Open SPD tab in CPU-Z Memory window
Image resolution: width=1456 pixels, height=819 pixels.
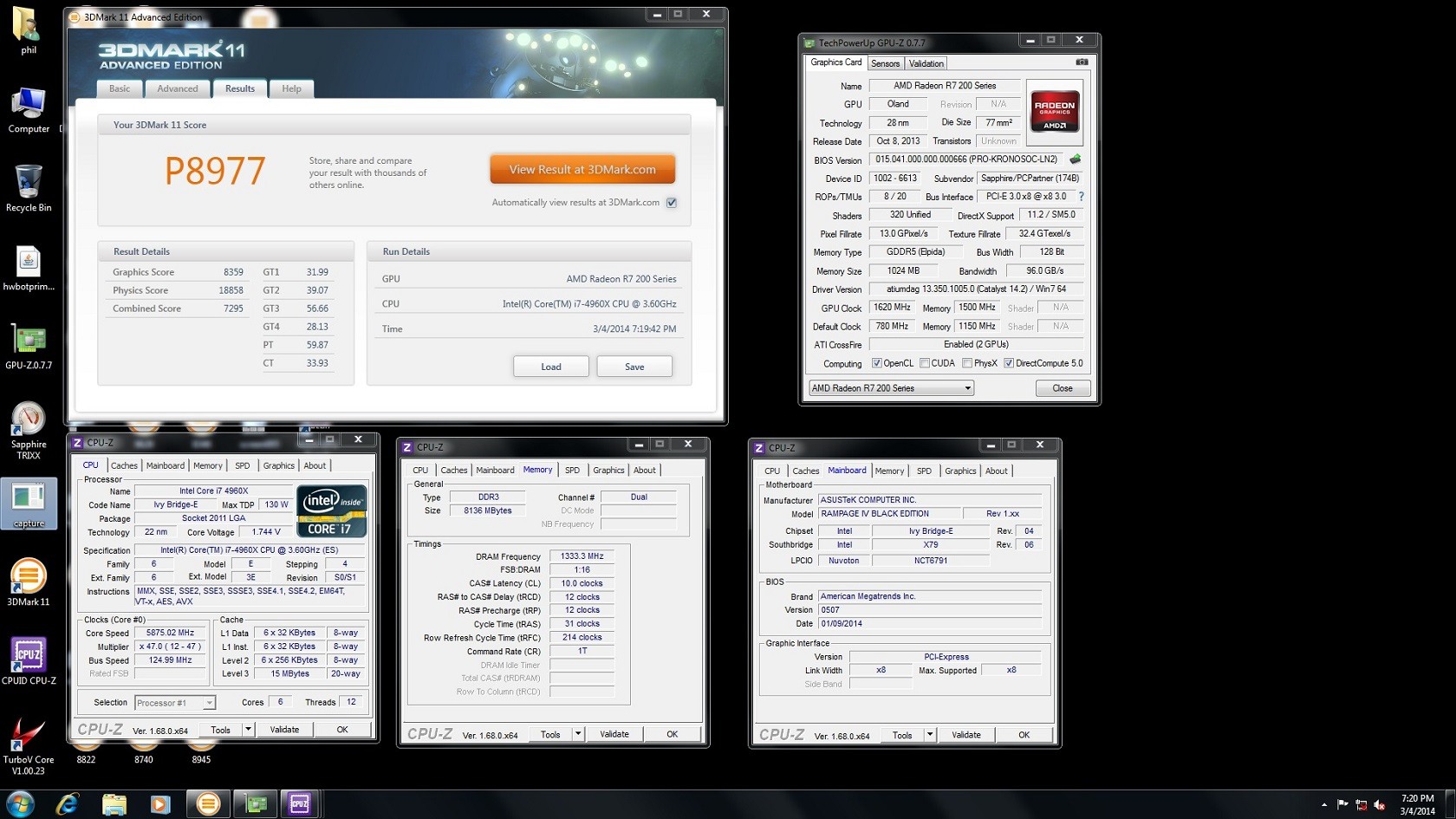572,470
